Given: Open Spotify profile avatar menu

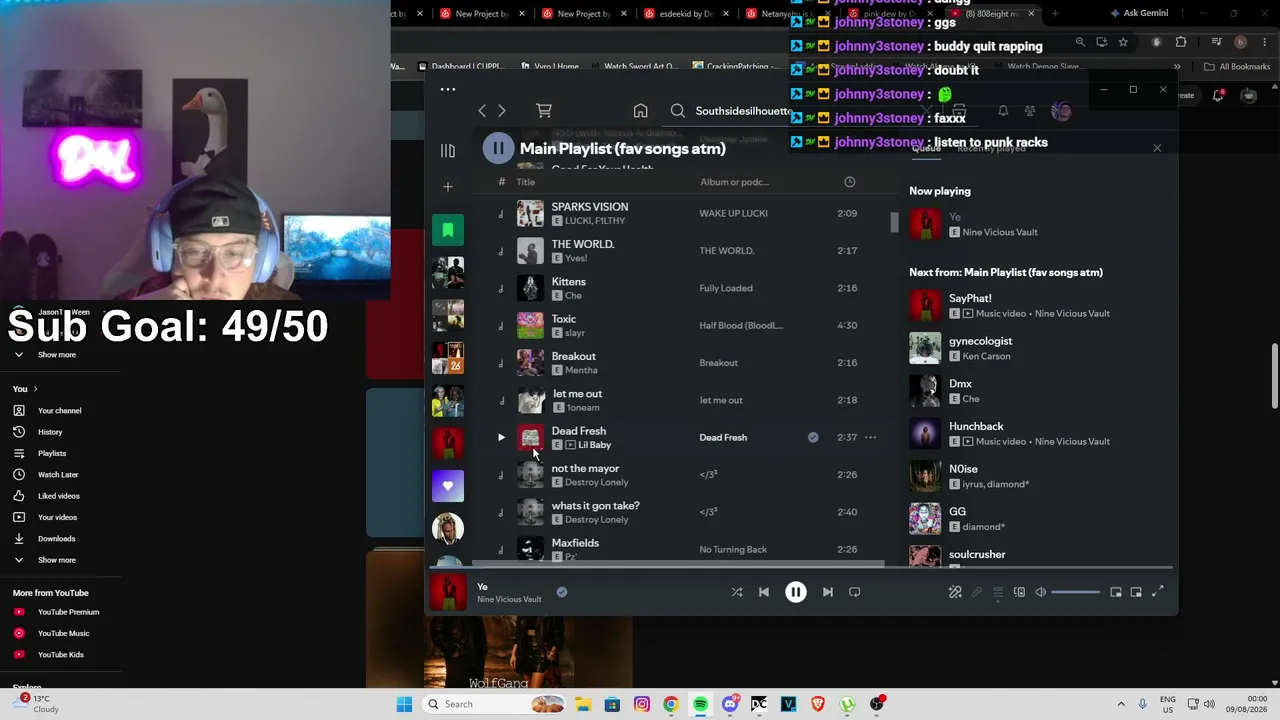Looking at the screenshot, I should click(1061, 111).
